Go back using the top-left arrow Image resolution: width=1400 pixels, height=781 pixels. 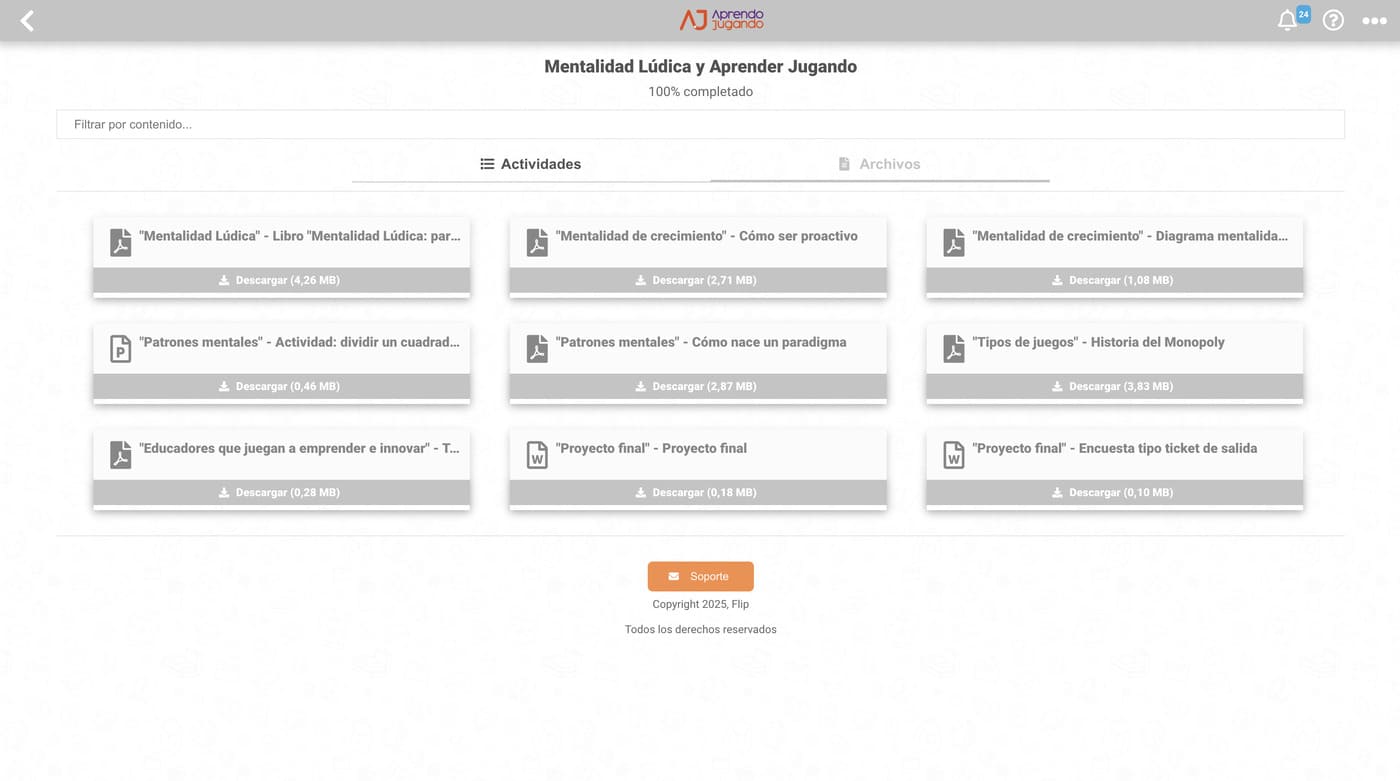(27, 20)
